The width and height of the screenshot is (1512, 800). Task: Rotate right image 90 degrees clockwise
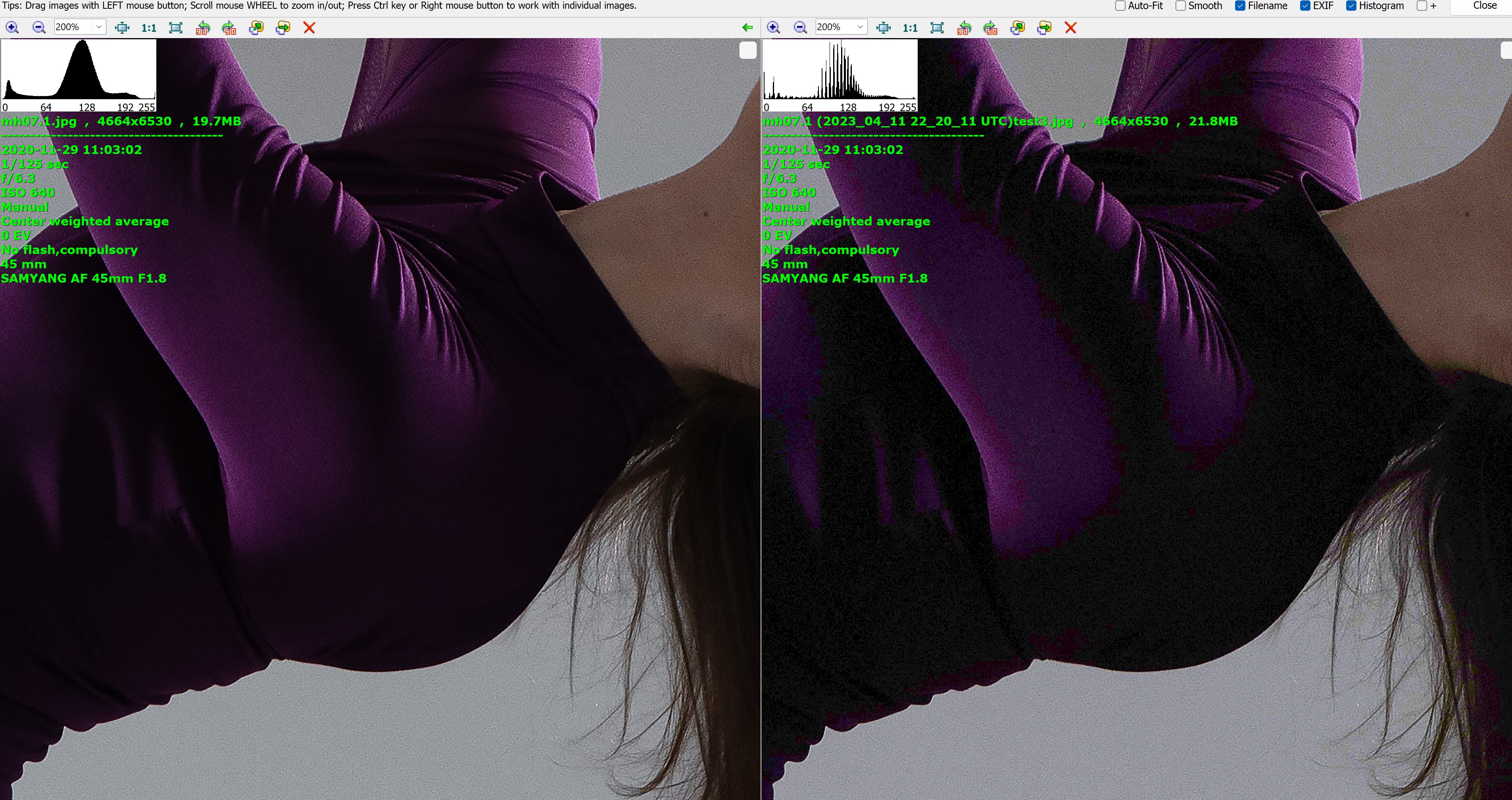click(x=990, y=28)
